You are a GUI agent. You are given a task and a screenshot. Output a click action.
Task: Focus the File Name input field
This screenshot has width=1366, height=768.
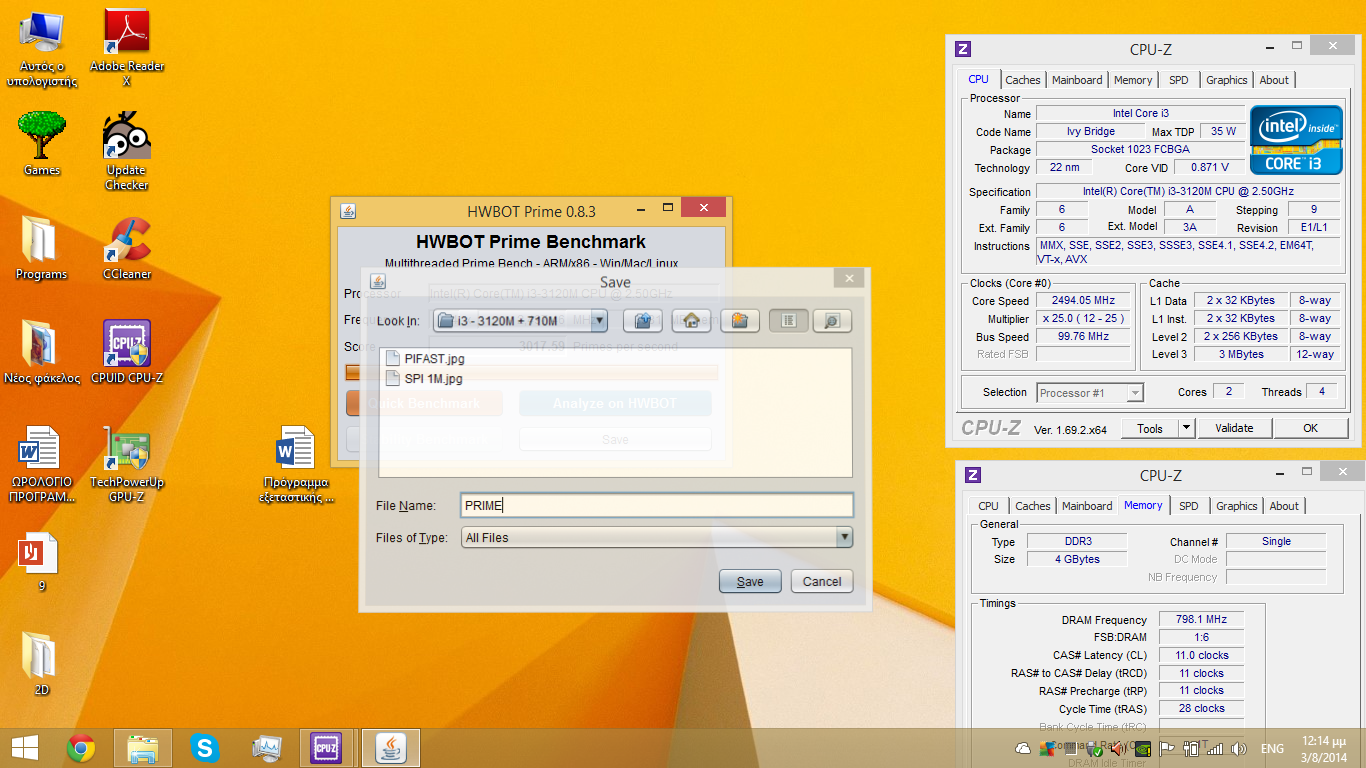pos(657,506)
